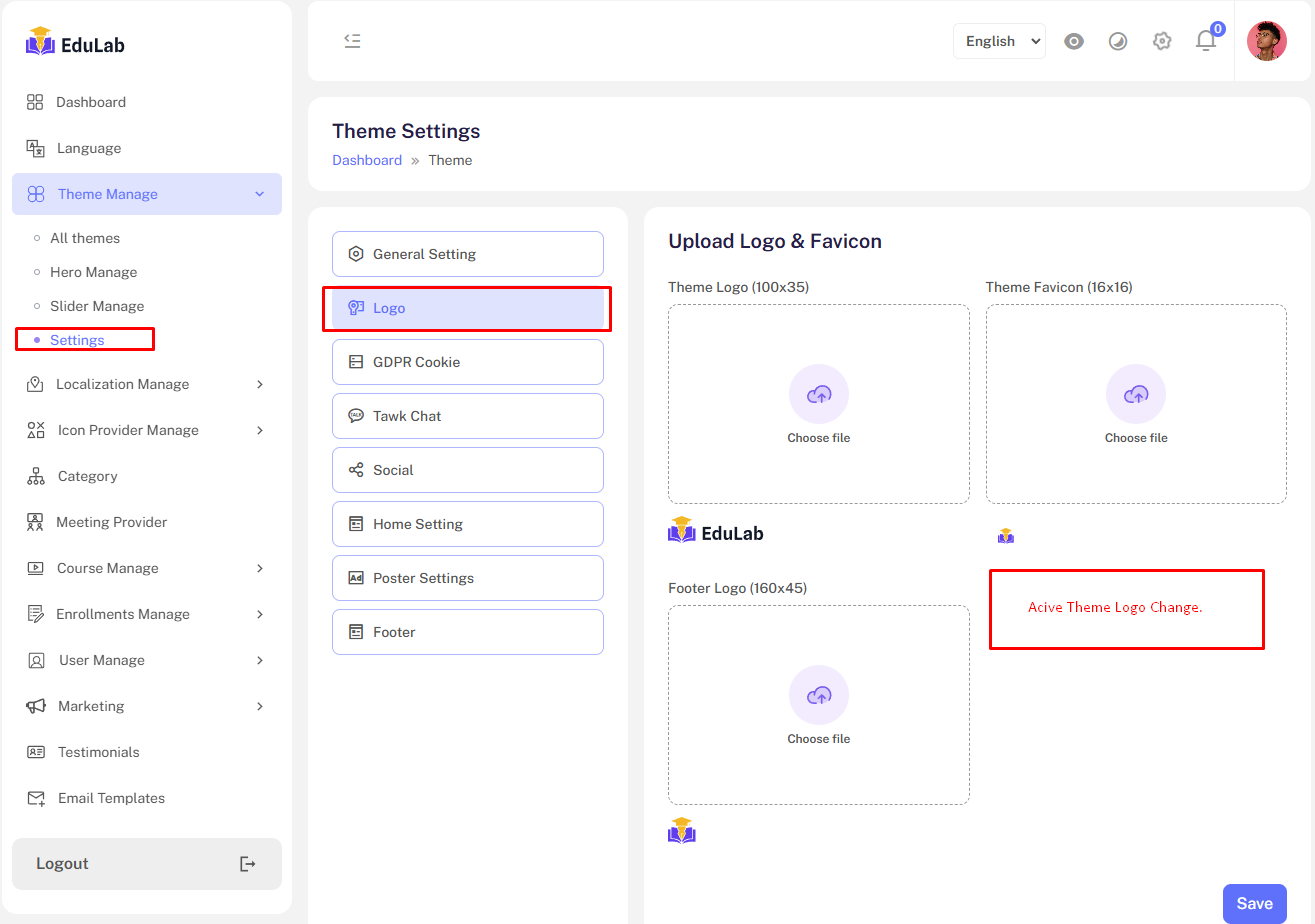This screenshot has width=1315, height=924.
Task: Click the user profile avatar
Action: coord(1266,41)
